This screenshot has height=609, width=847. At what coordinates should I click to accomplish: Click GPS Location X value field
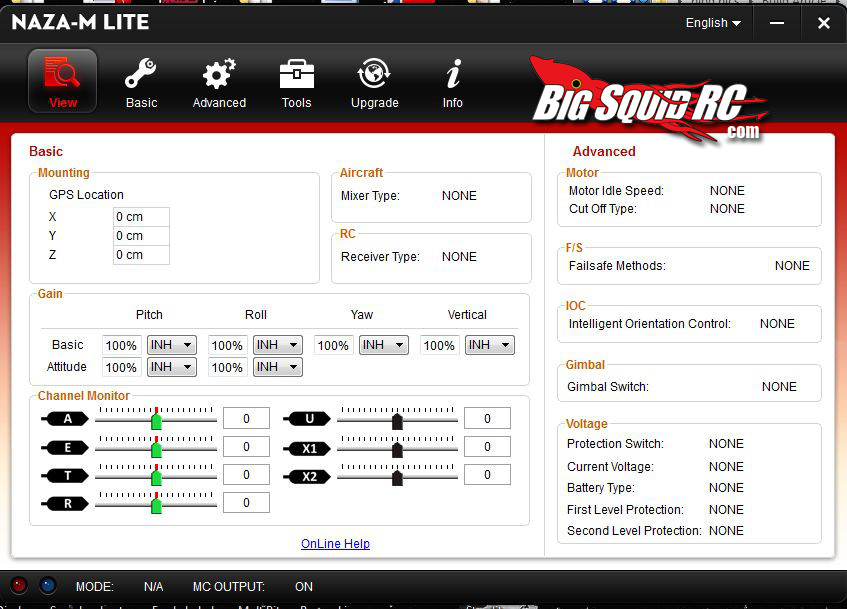click(x=141, y=217)
